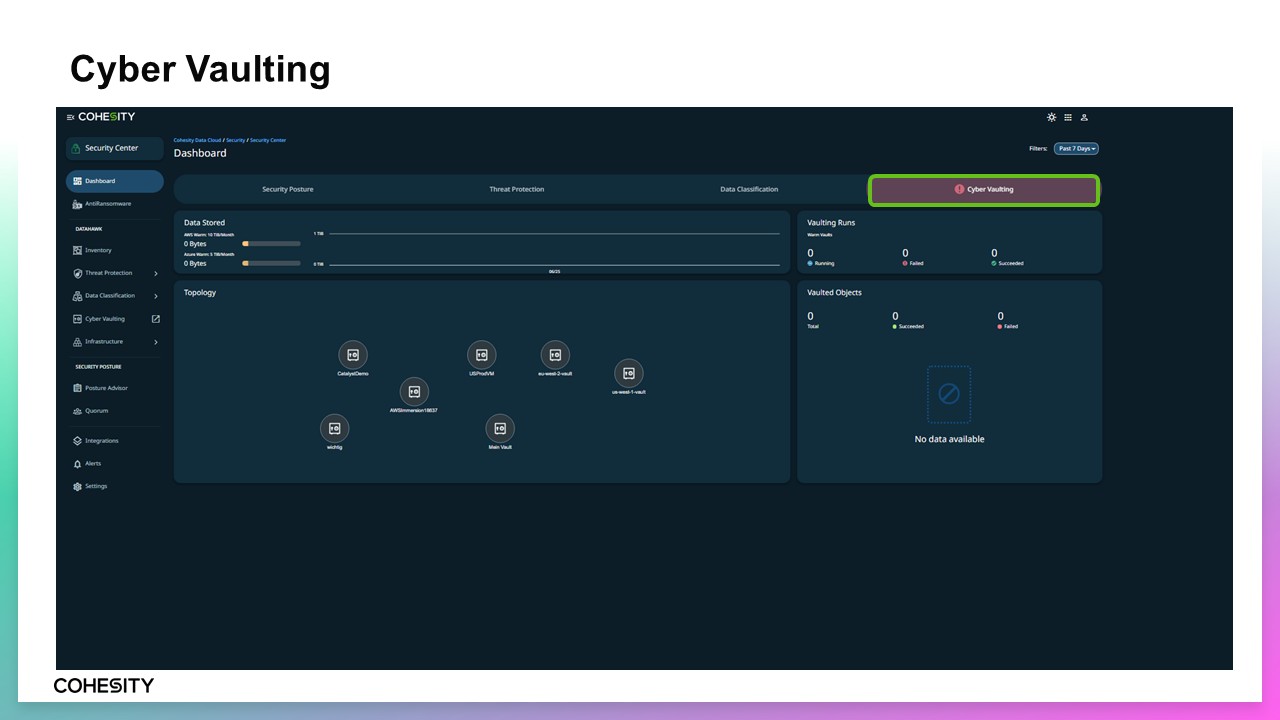
Task: Click the Failed count in Vaulting Runs
Action: pos(905,254)
